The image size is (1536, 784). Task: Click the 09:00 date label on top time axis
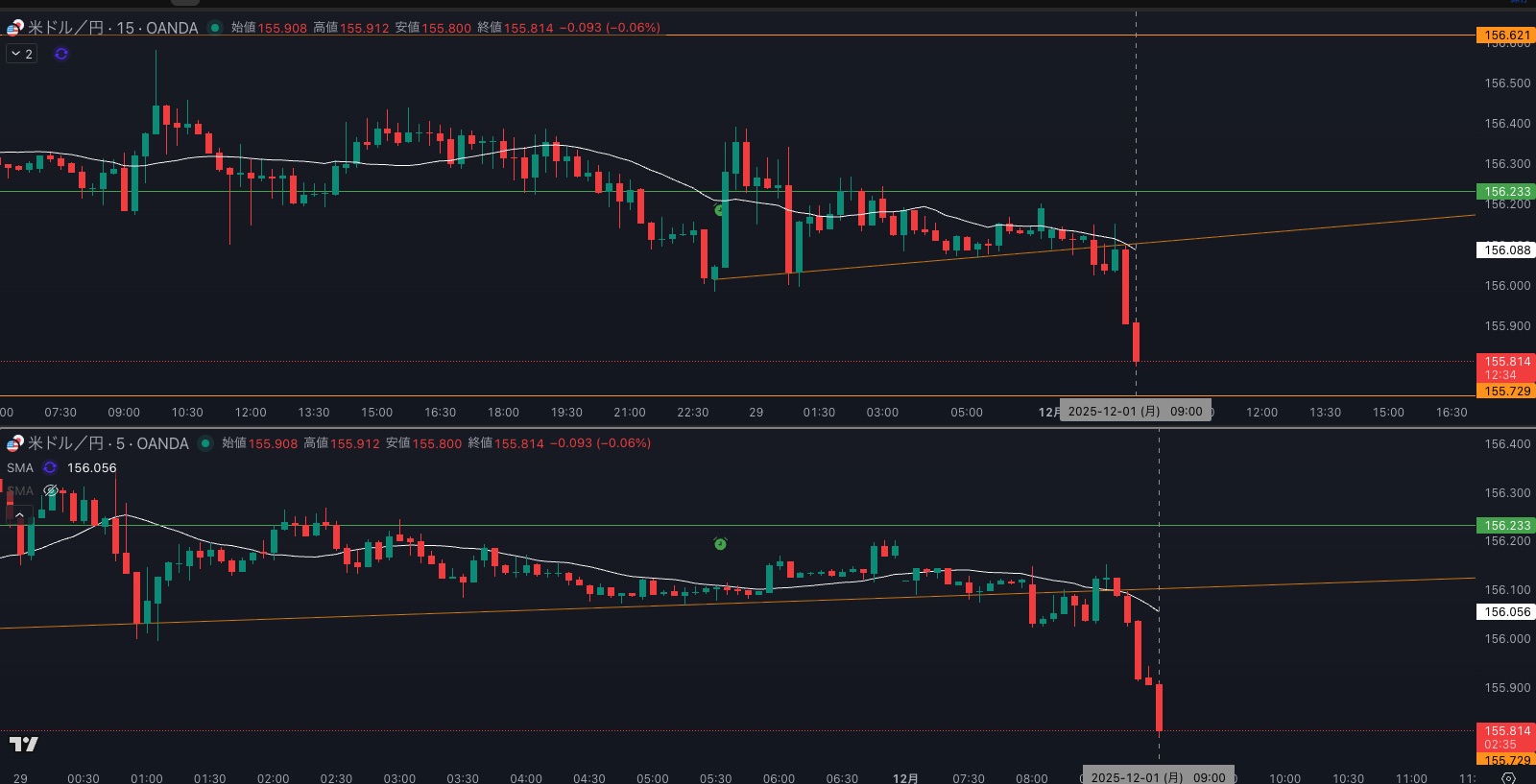coord(1135,411)
